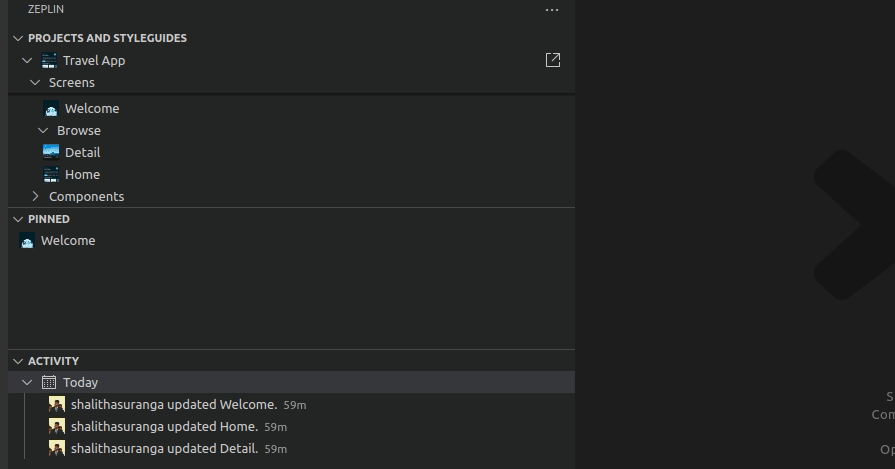Click avatar beside 'updated Detail' activity
Image resolution: width=895 pixels, height=469 pixels.
click(x=57, y=449)
